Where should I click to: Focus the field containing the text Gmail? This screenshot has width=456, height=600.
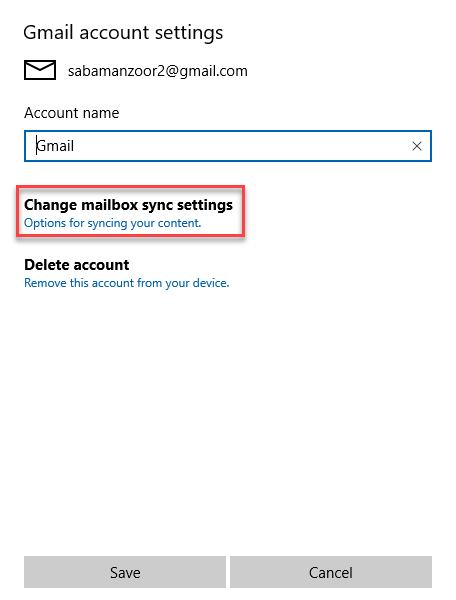(x=228, y=146)
